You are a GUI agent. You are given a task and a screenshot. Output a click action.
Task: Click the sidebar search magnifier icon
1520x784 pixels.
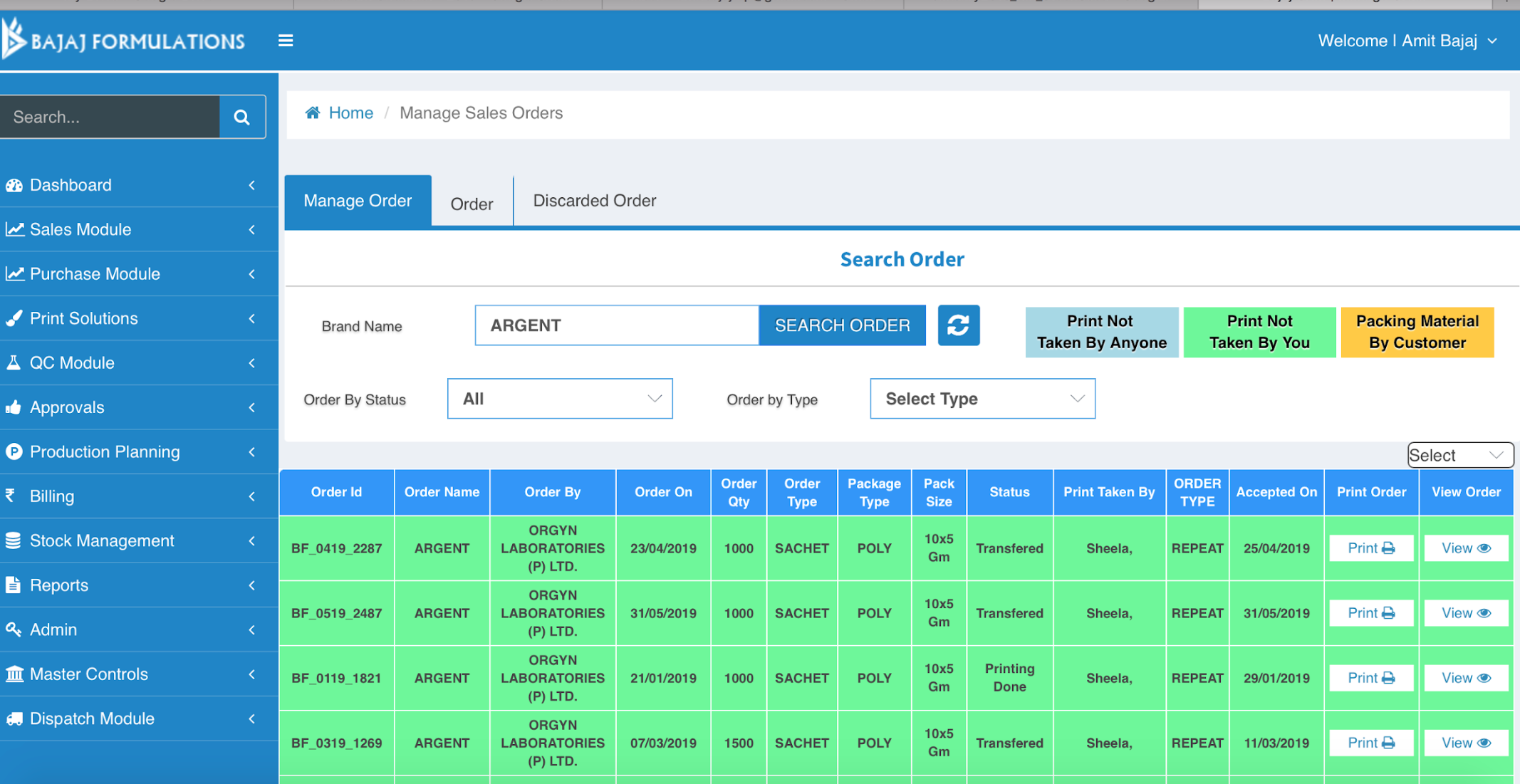(241, 117)
